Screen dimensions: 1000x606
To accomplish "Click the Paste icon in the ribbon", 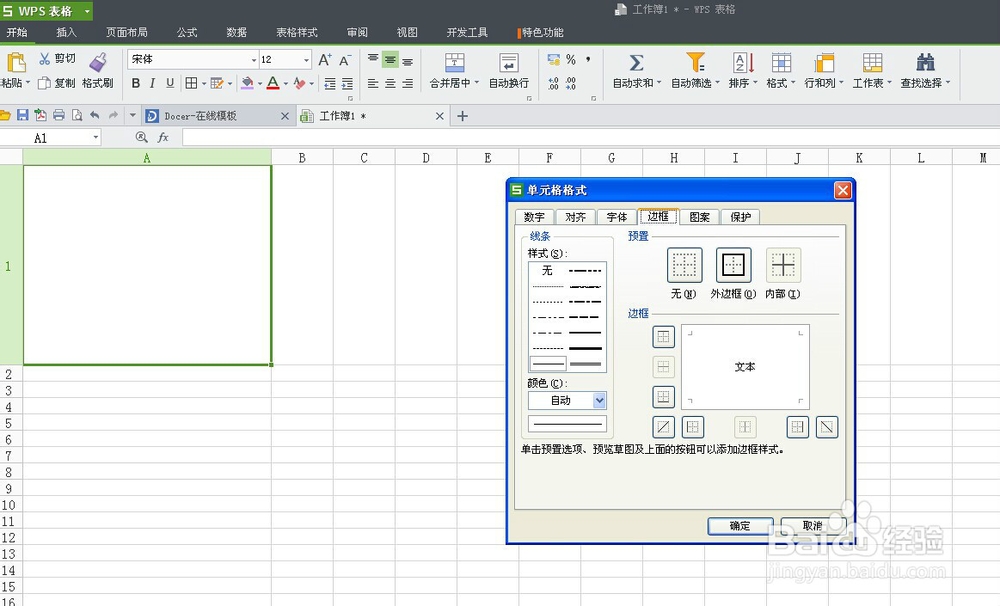I will pos(15,63).
